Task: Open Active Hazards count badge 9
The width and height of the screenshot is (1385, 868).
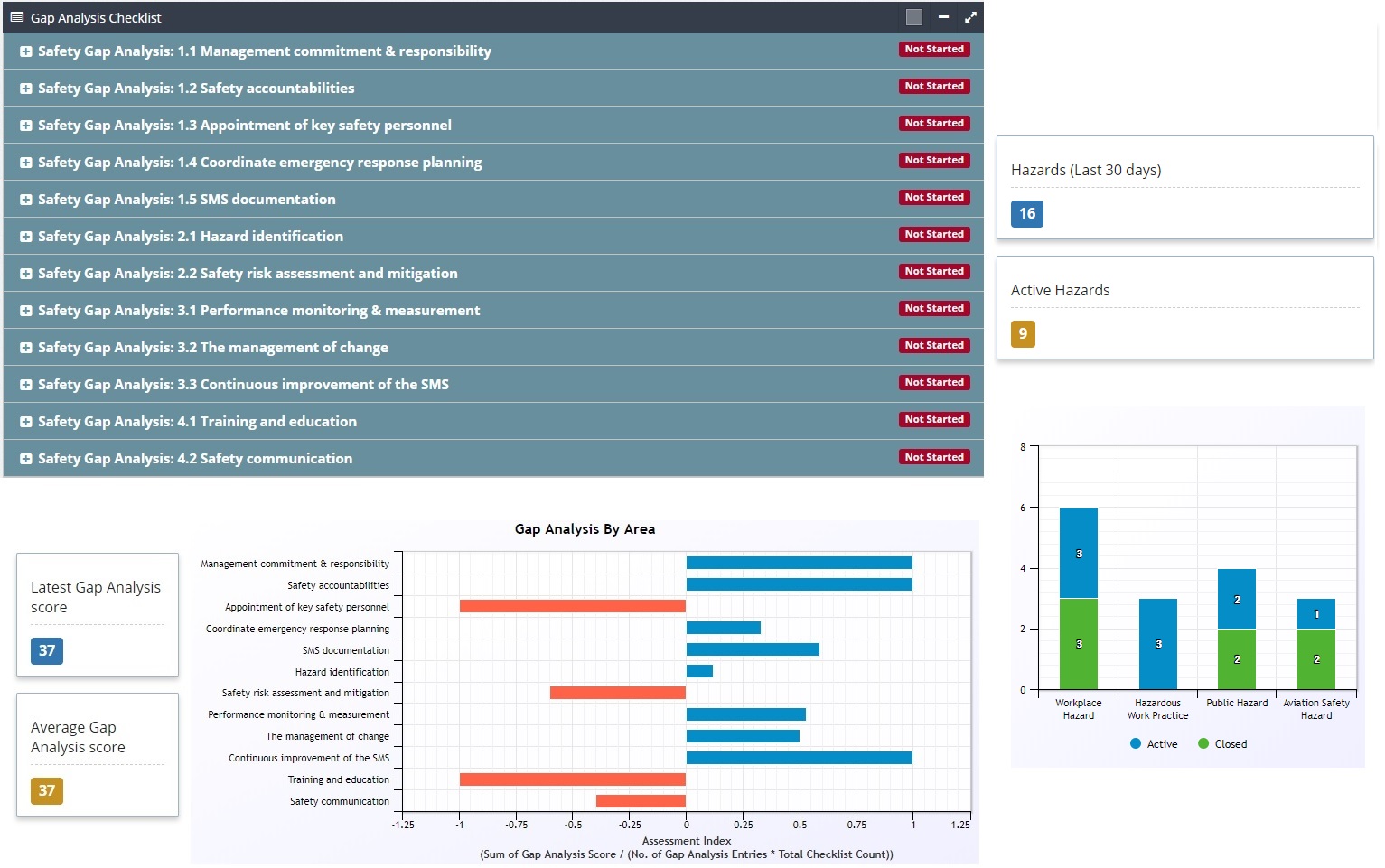Action: (1023, 334)
